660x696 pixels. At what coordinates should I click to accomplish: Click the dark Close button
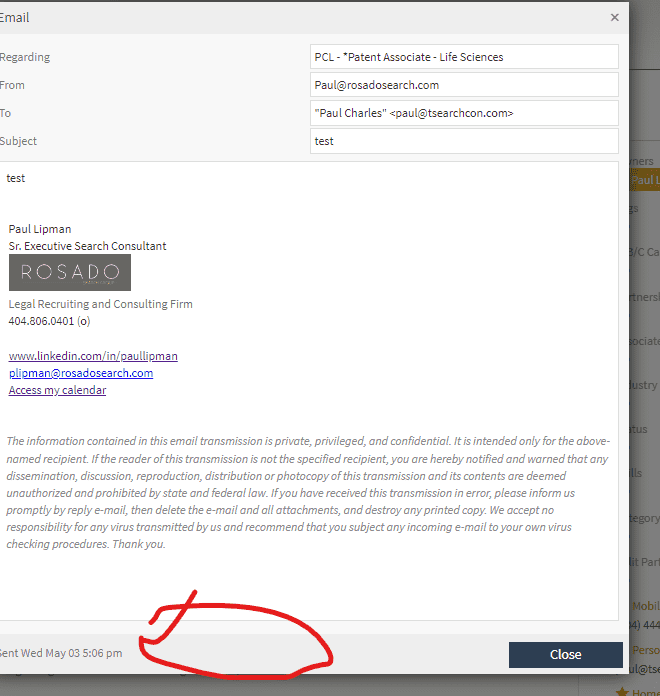[x=565, y=654]
